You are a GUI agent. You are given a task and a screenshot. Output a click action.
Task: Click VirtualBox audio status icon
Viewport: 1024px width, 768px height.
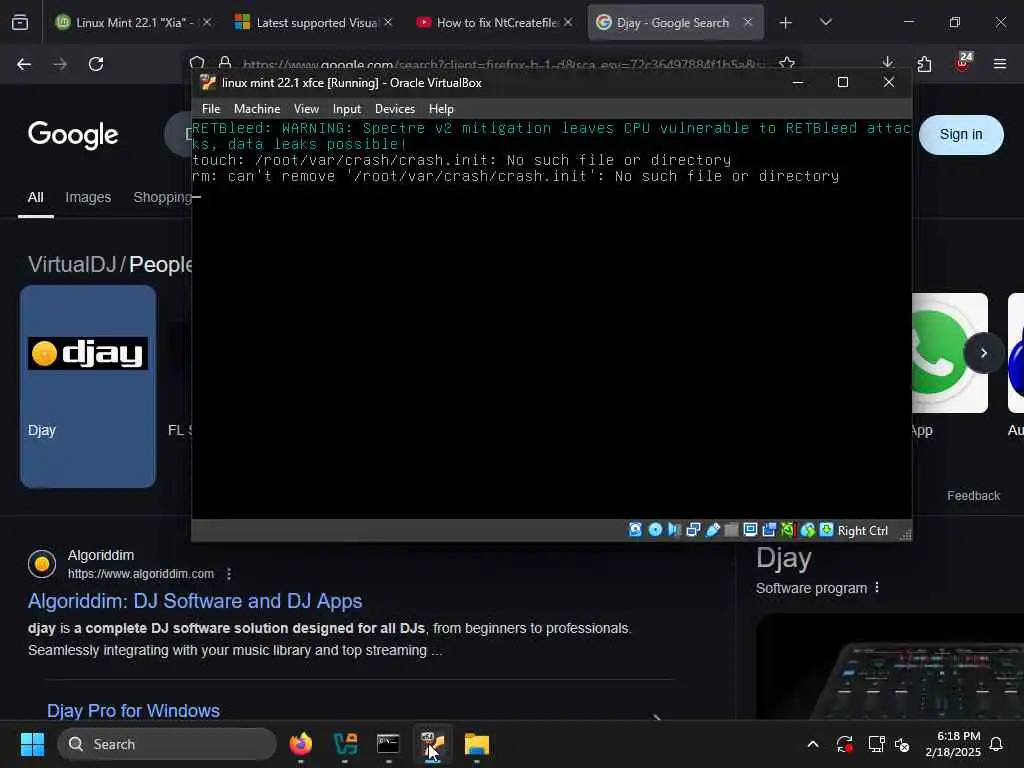click(675, 530)
